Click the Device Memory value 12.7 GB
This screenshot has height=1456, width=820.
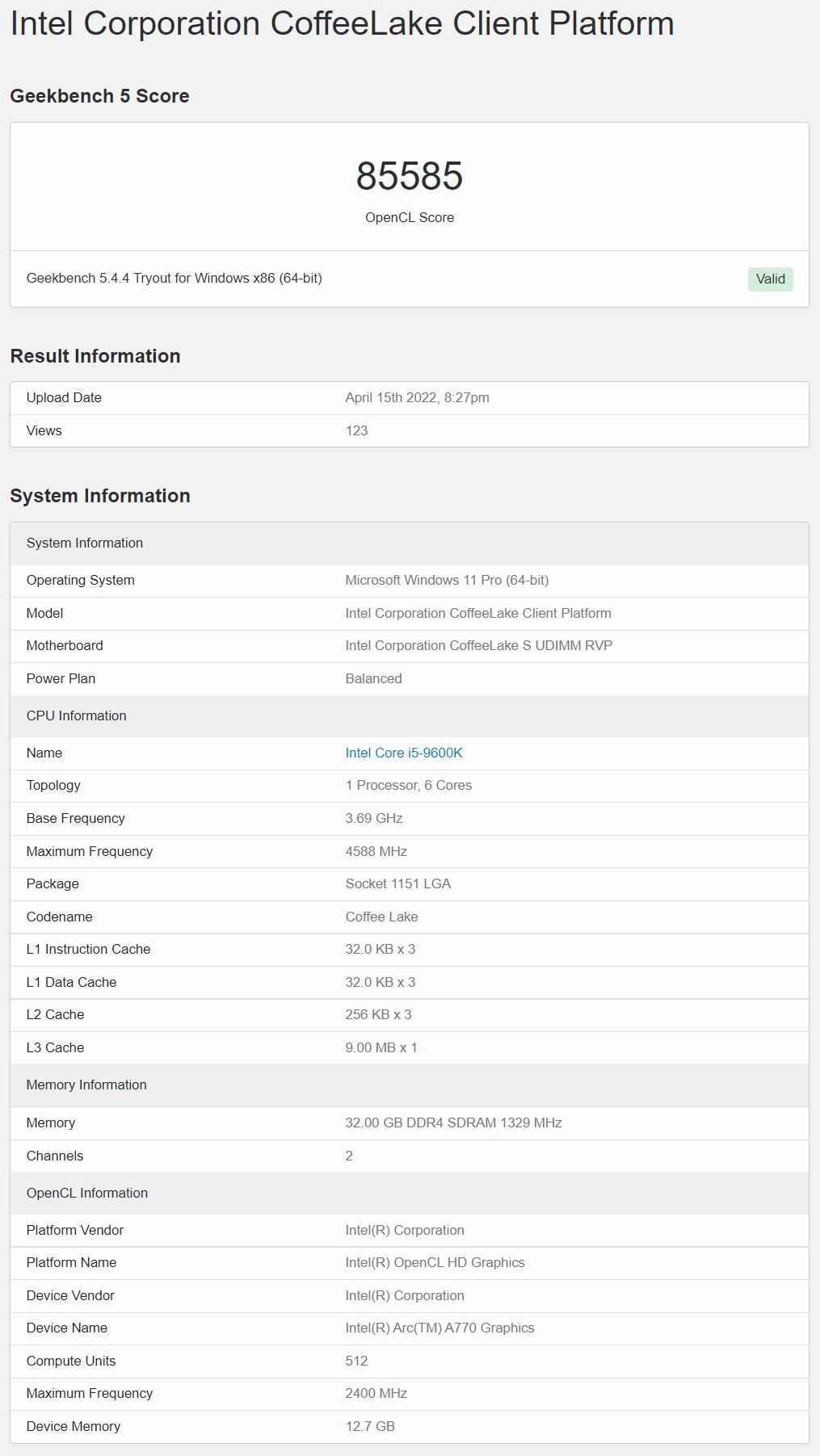pyautogui.click(x=370, y=1426)
